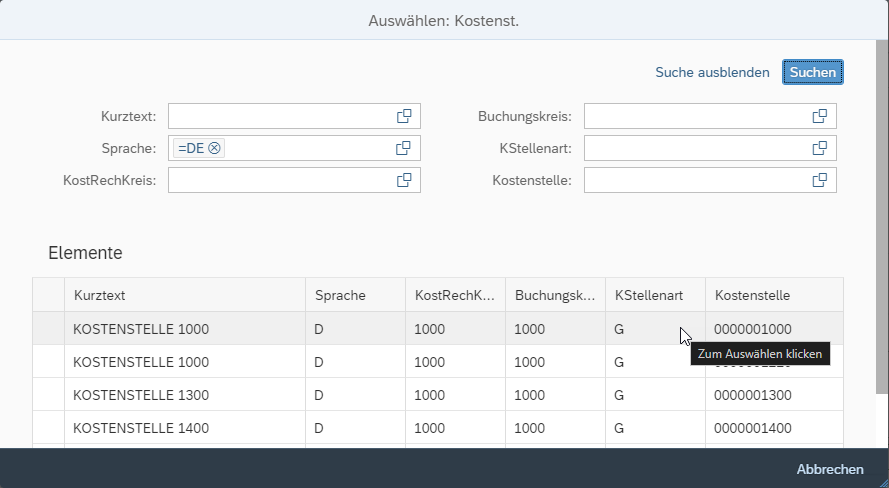
Task: Click the KostRechK... column header
Action: (455, 295)
